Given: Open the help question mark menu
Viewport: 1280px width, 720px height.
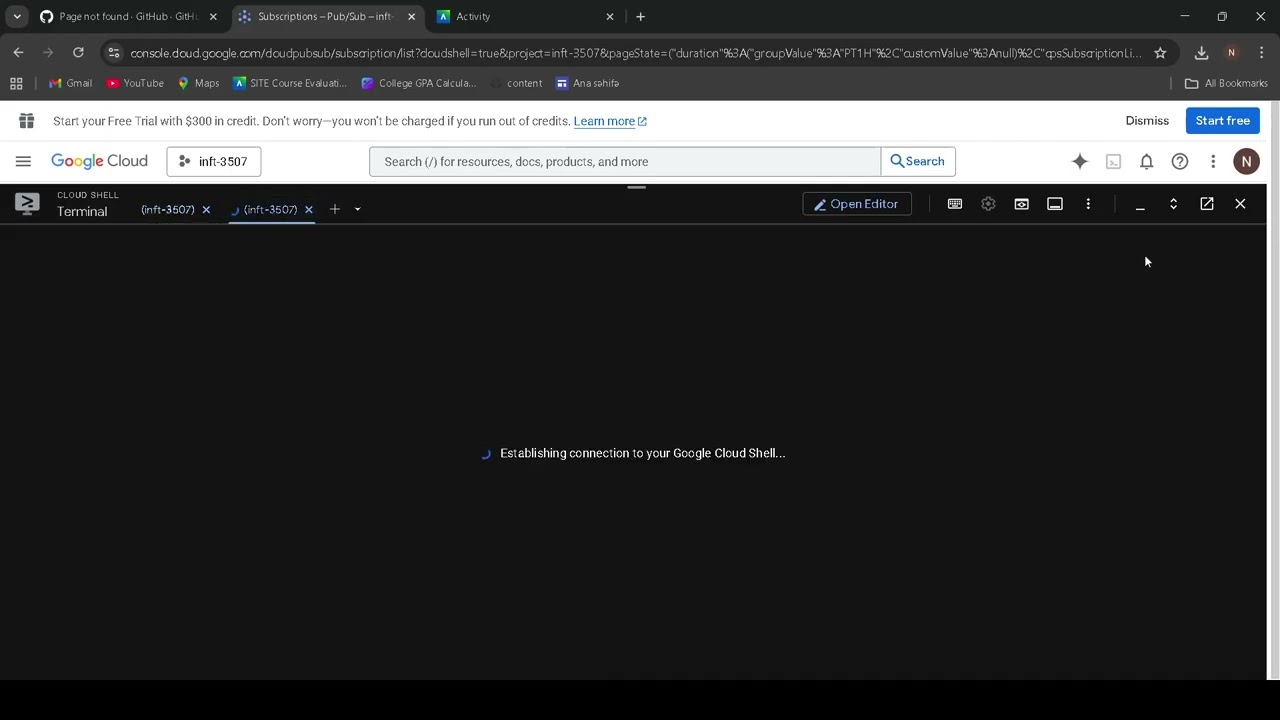Looking at the screenshot, I should (1180, 161).
